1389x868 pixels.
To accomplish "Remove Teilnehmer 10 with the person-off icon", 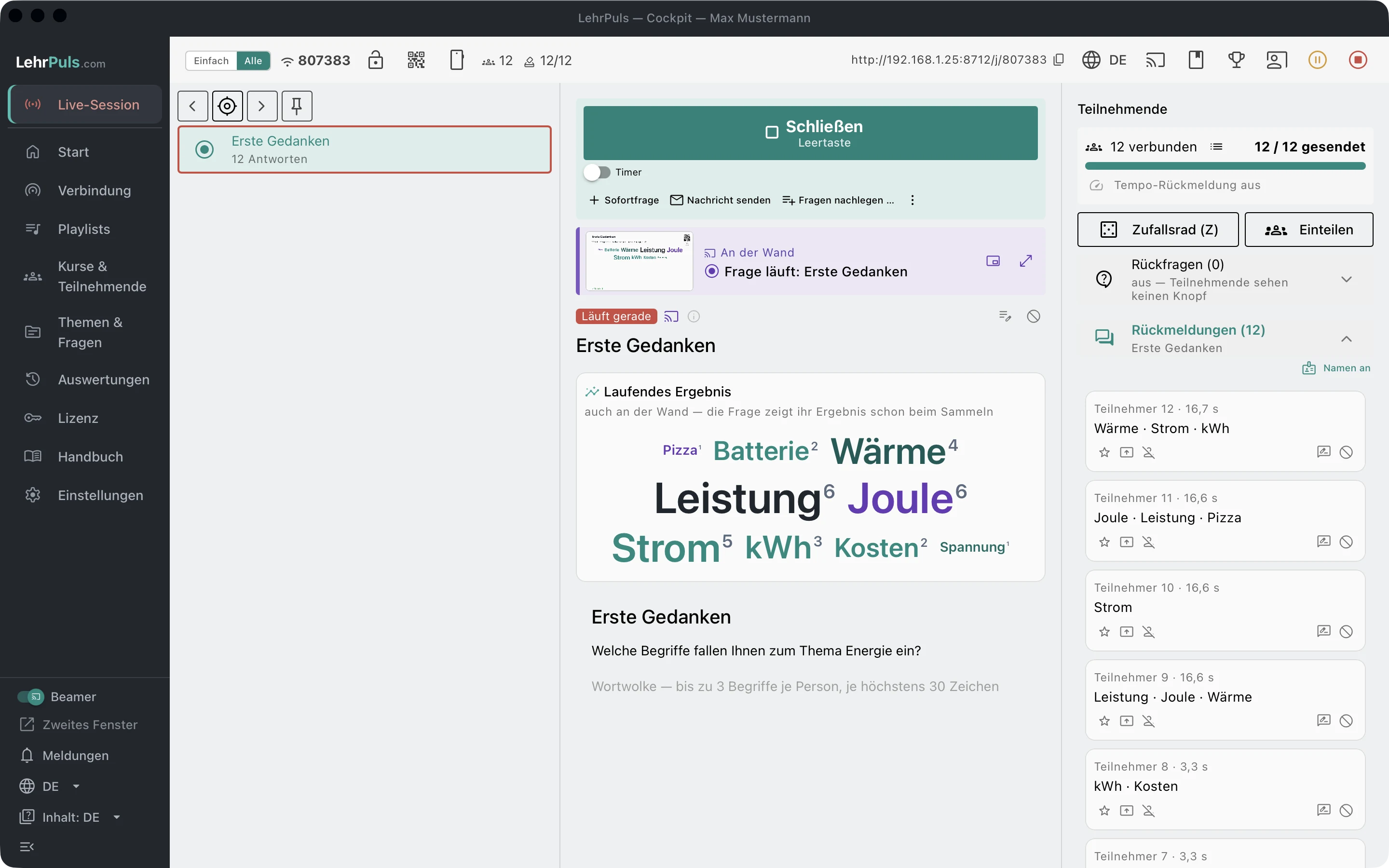I will 1148,632.
